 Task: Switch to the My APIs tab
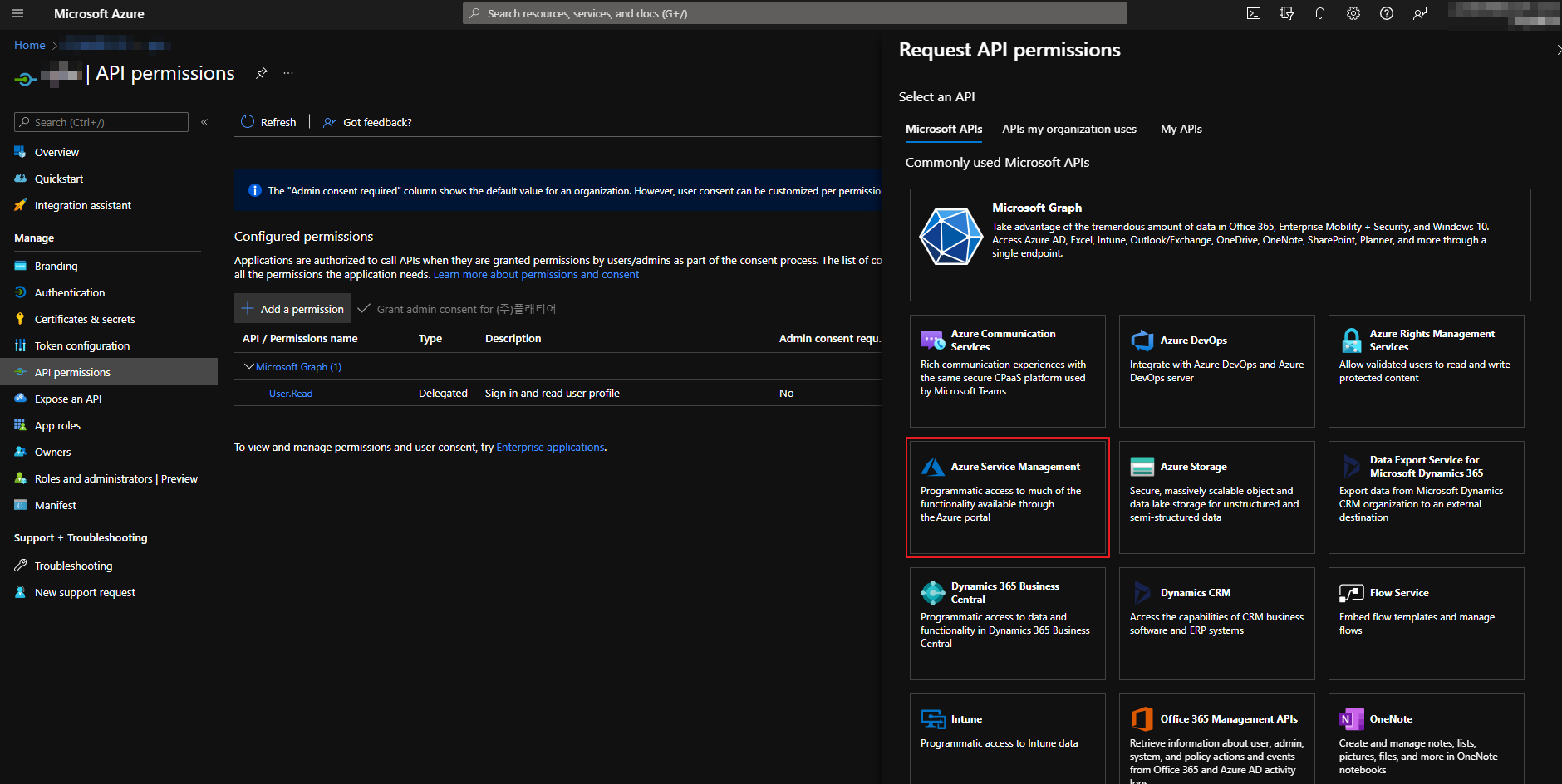[1181, 129]
